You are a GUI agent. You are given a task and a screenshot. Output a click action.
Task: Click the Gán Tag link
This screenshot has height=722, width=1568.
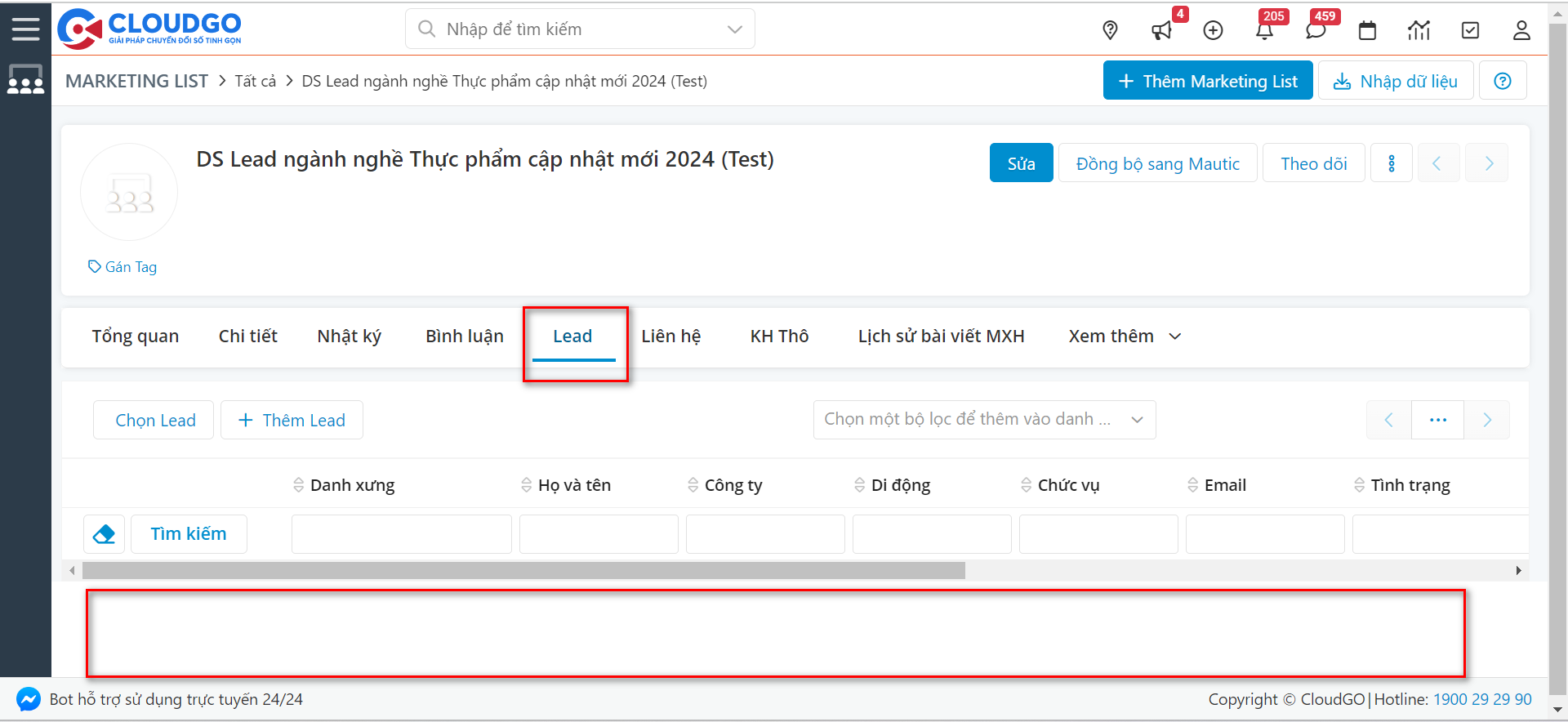122,267
